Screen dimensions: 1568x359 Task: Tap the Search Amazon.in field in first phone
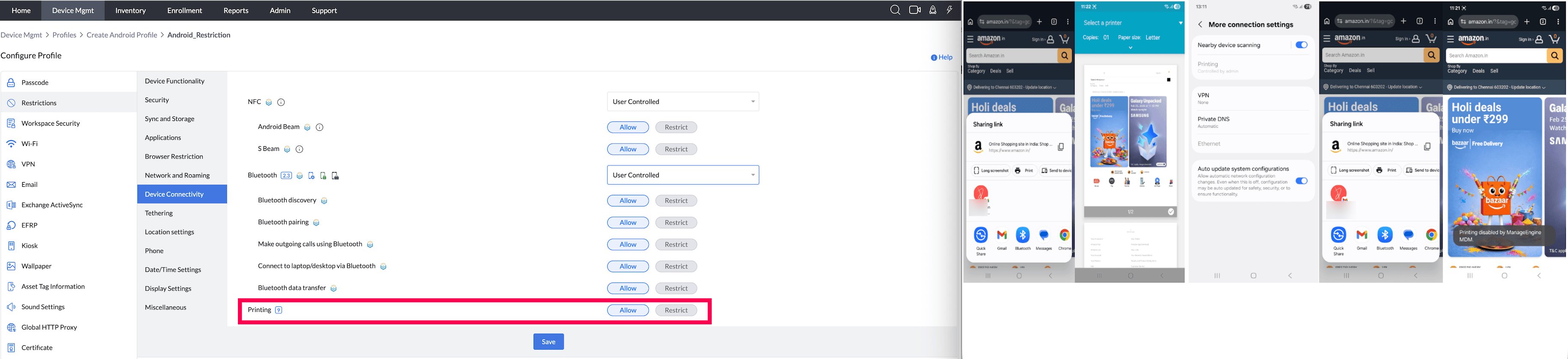tap(1012, 56)
